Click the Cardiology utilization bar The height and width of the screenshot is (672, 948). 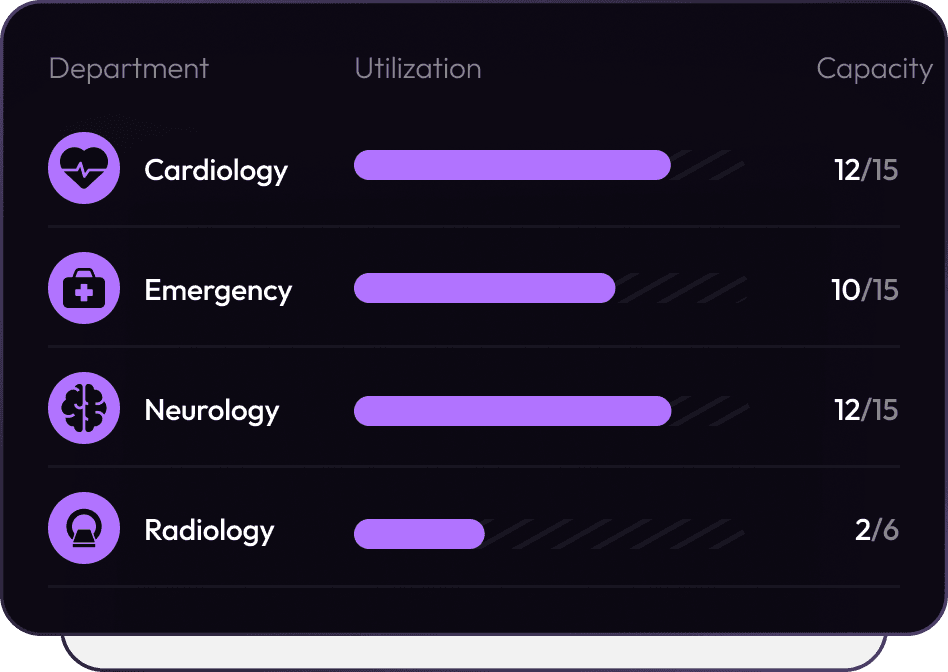tap(512, 166)
